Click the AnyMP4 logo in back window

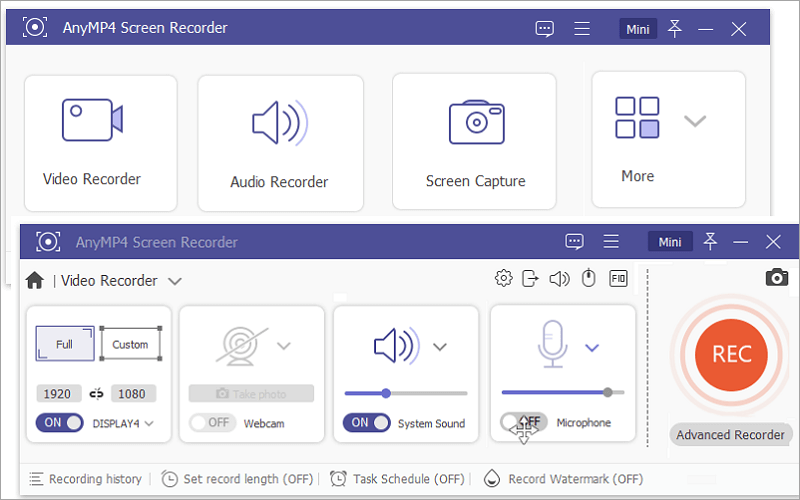[x=35, y=27]
